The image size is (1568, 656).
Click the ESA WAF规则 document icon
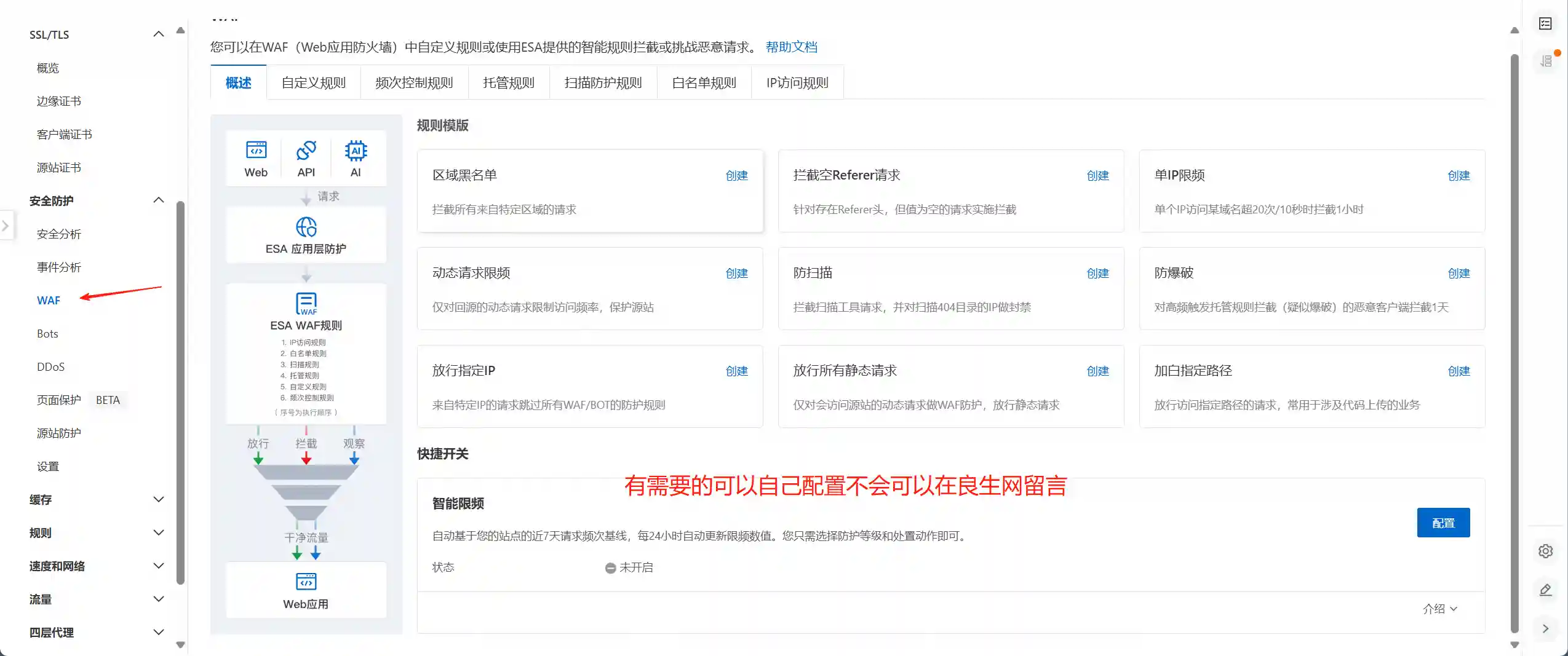point(306,304)
